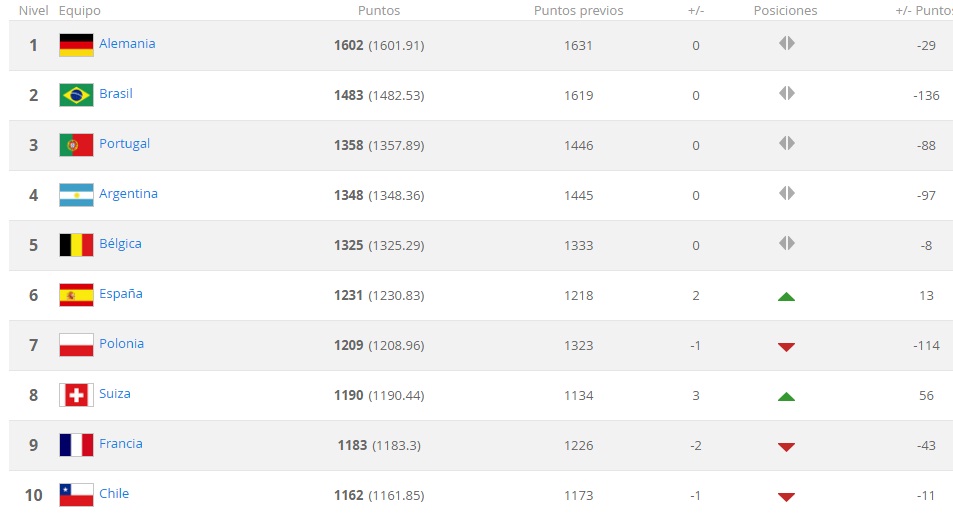
Task: Click the Belgium flag icon
Action: [x=76, y=245]
